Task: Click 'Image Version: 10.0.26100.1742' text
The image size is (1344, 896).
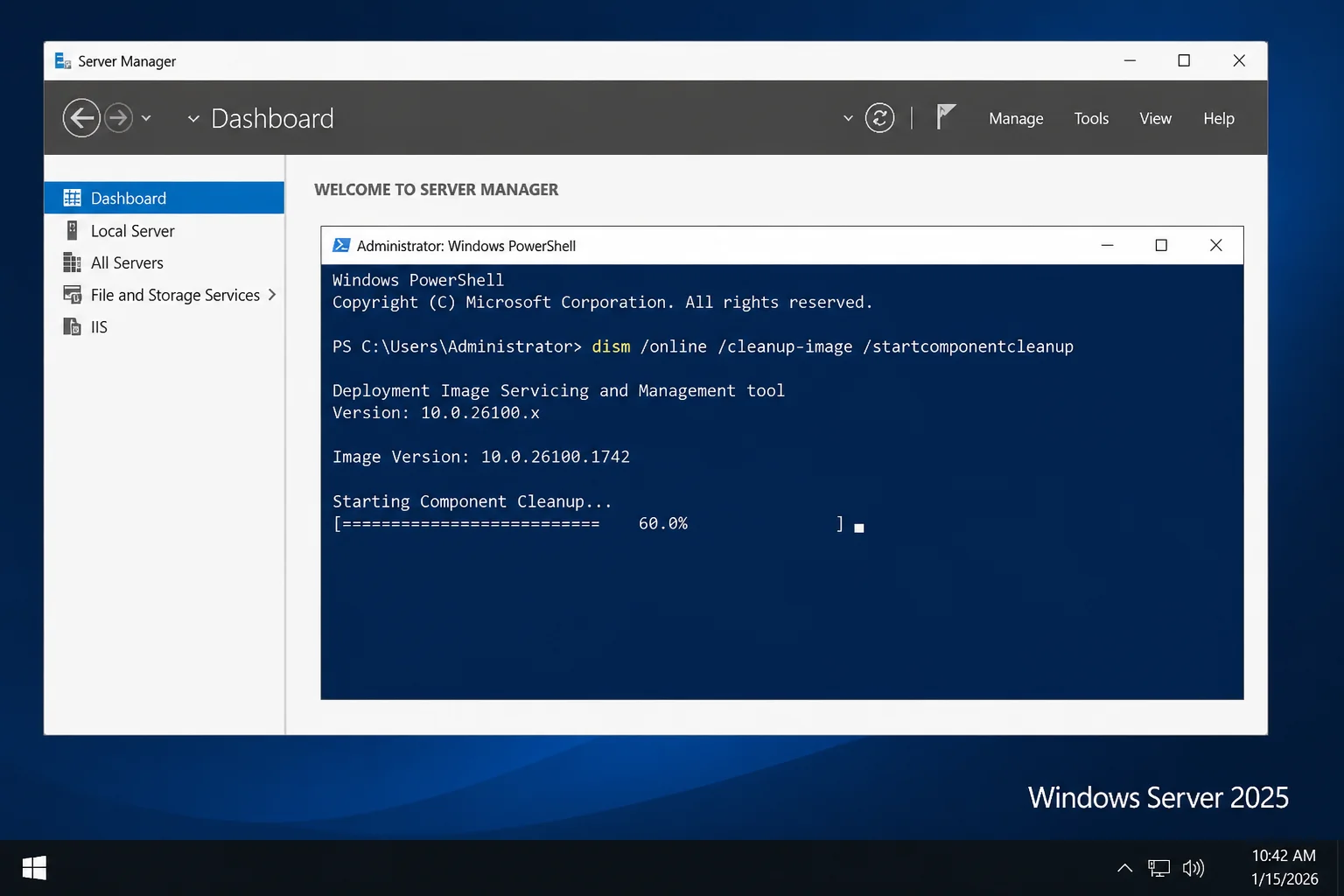Action: click(x=481, y=457)
